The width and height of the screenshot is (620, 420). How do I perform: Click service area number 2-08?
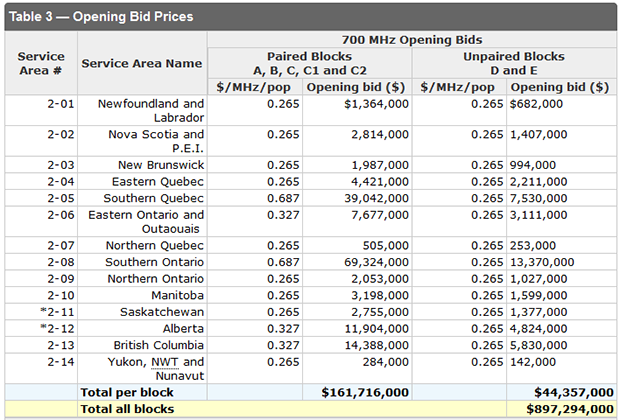point(61,262)
